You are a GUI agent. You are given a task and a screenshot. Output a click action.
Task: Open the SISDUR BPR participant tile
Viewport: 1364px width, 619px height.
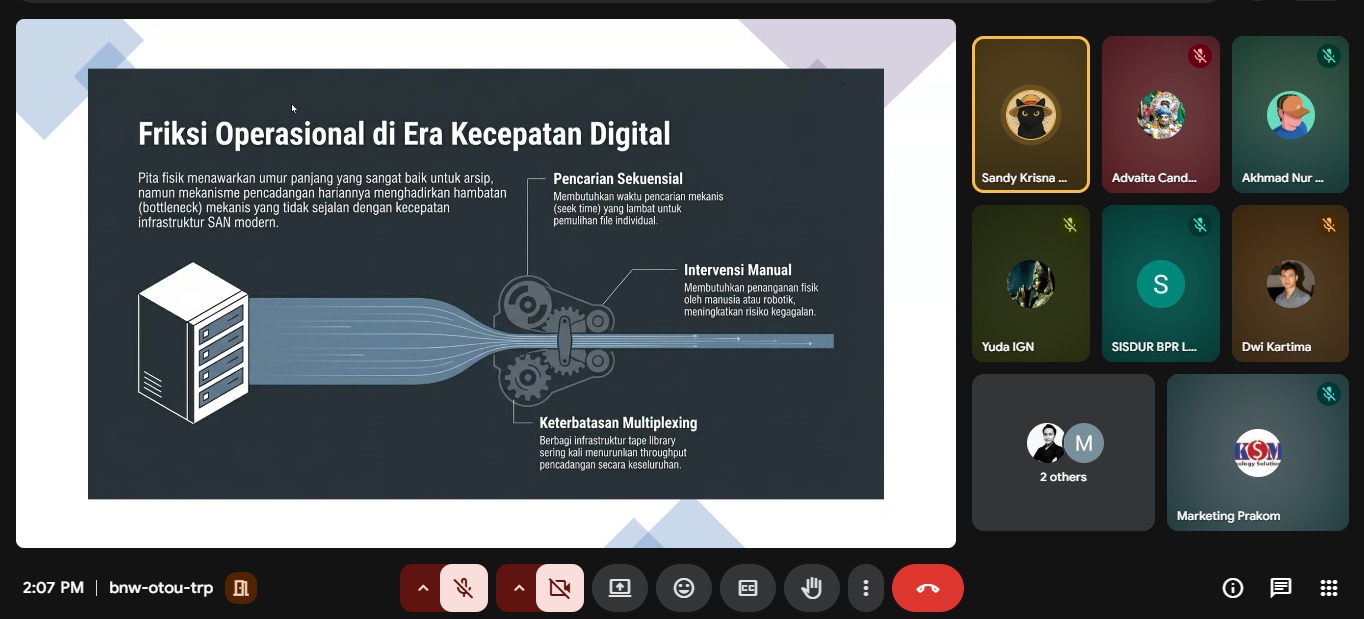(x=1161, y=283)
